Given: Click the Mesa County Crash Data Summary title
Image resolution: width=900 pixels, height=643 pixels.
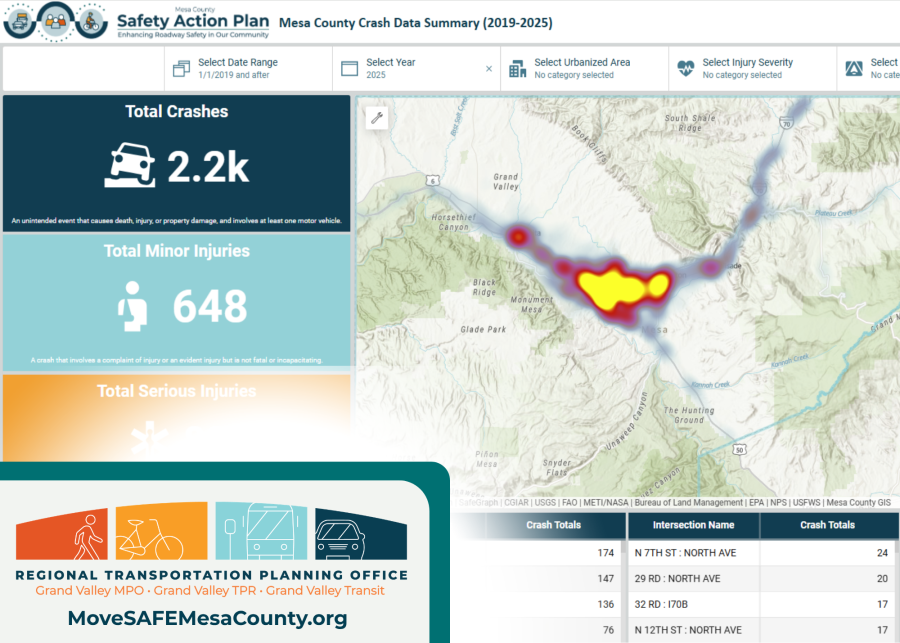Looking at the screenshot, I should click(x=416, y=23).
